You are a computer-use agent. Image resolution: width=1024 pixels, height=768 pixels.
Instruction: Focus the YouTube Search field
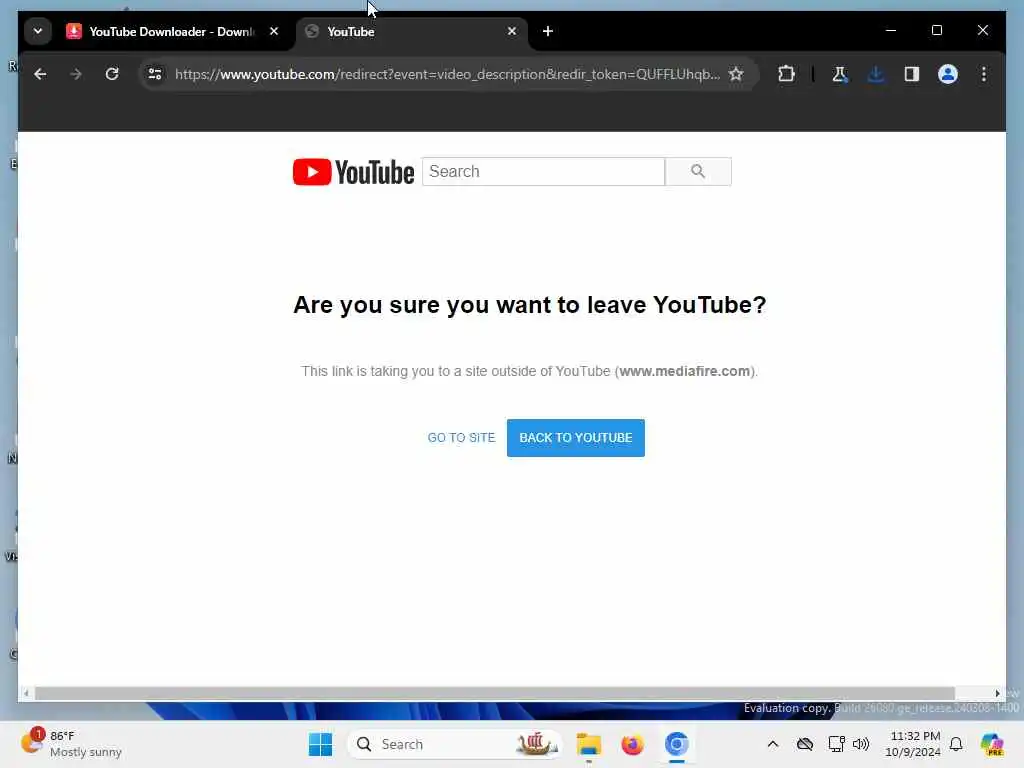(543, 172)
